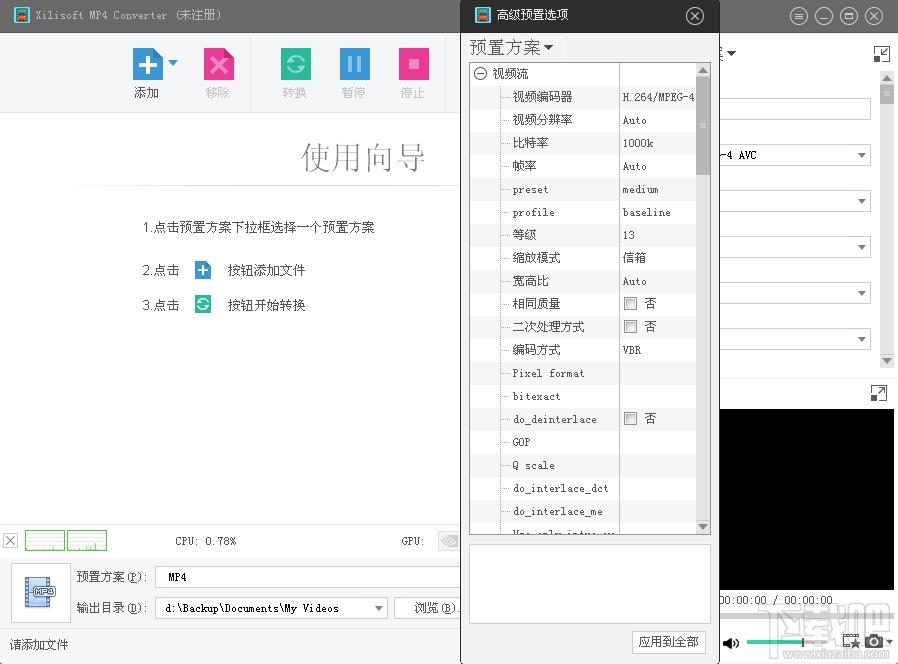The image size is (898, 664).
Task: Click the 预置方案 MP4 field
Action: pos(308,577)
